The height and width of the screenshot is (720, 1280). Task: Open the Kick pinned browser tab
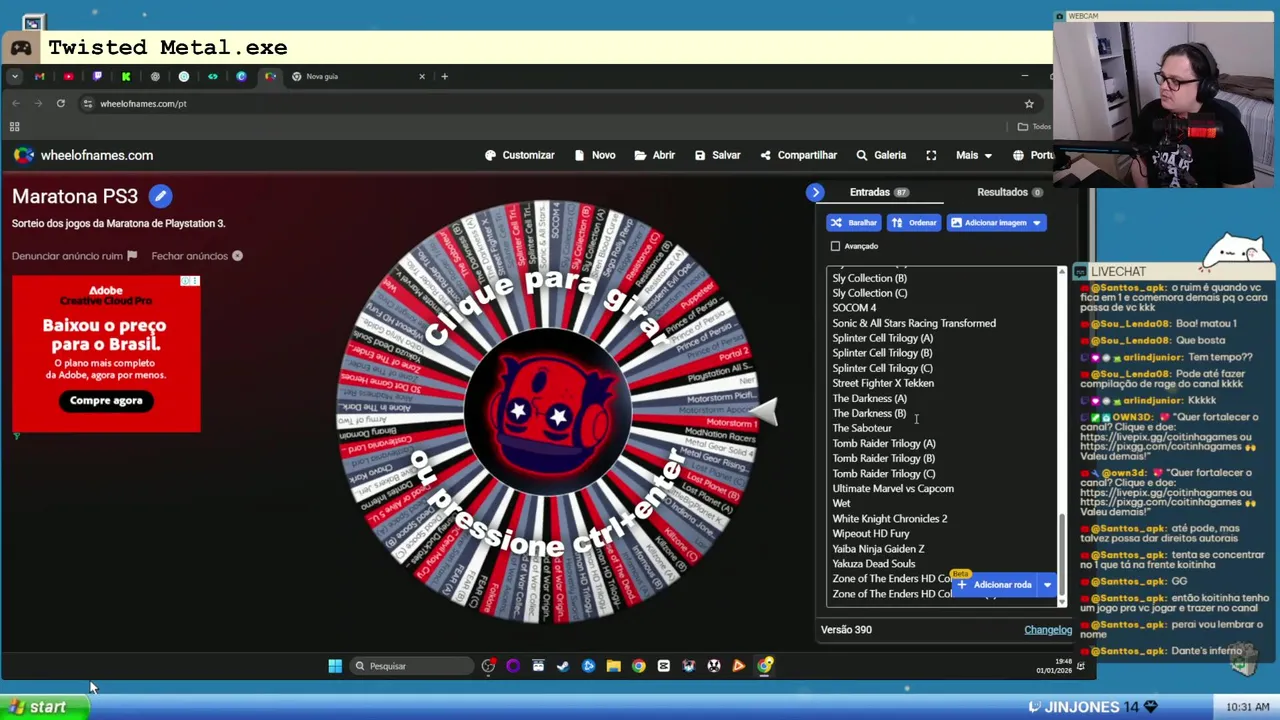126,76
